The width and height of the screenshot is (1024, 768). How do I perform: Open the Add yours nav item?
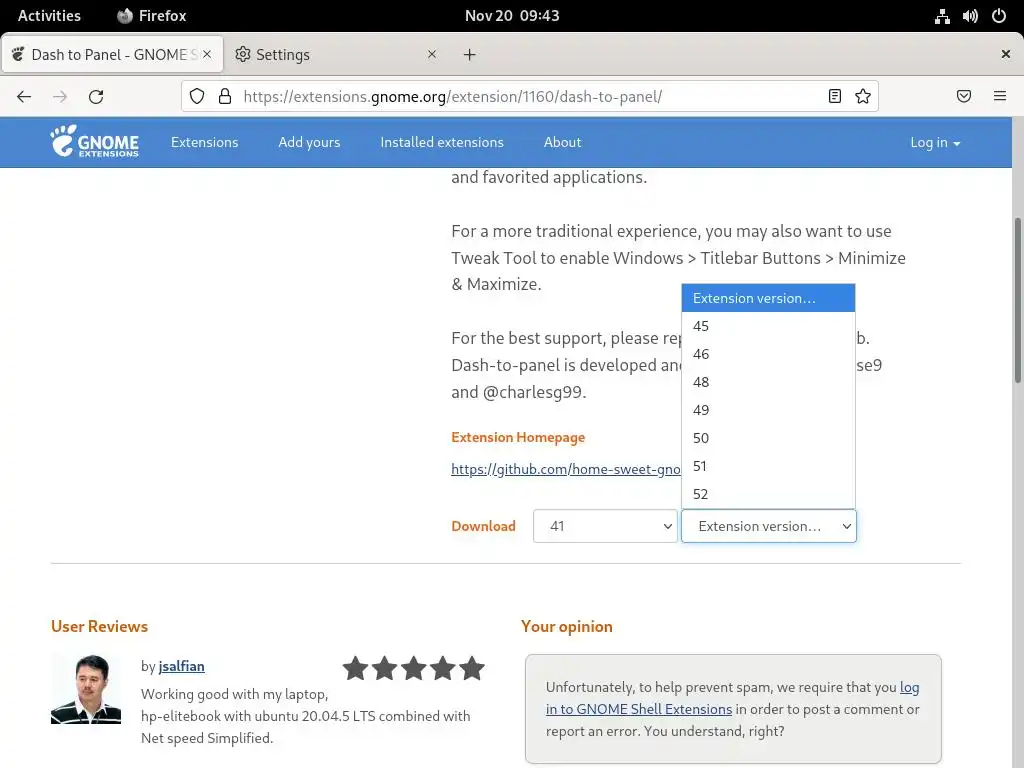(310, 142)
